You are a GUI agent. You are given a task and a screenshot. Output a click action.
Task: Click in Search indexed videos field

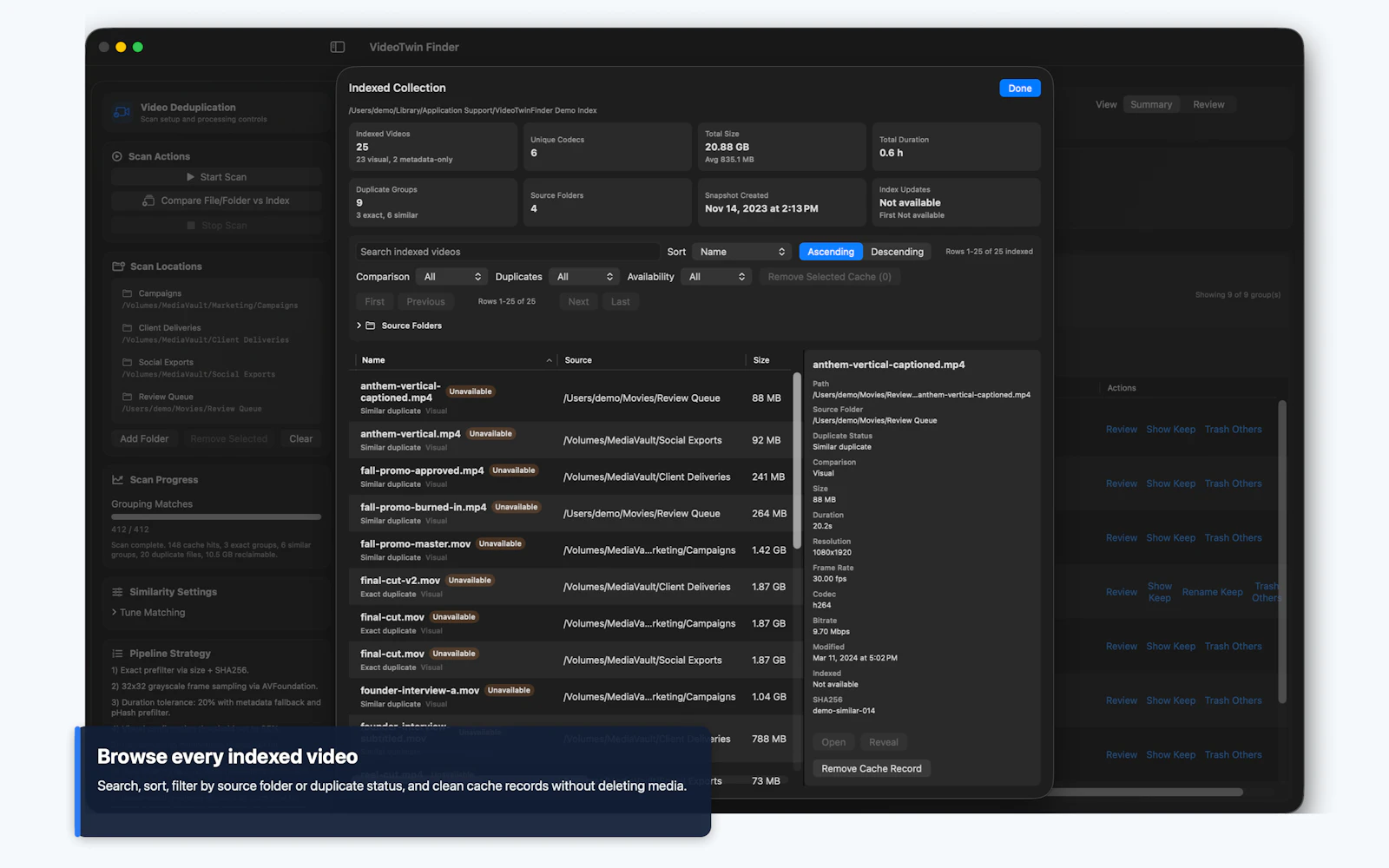(507, 252)
